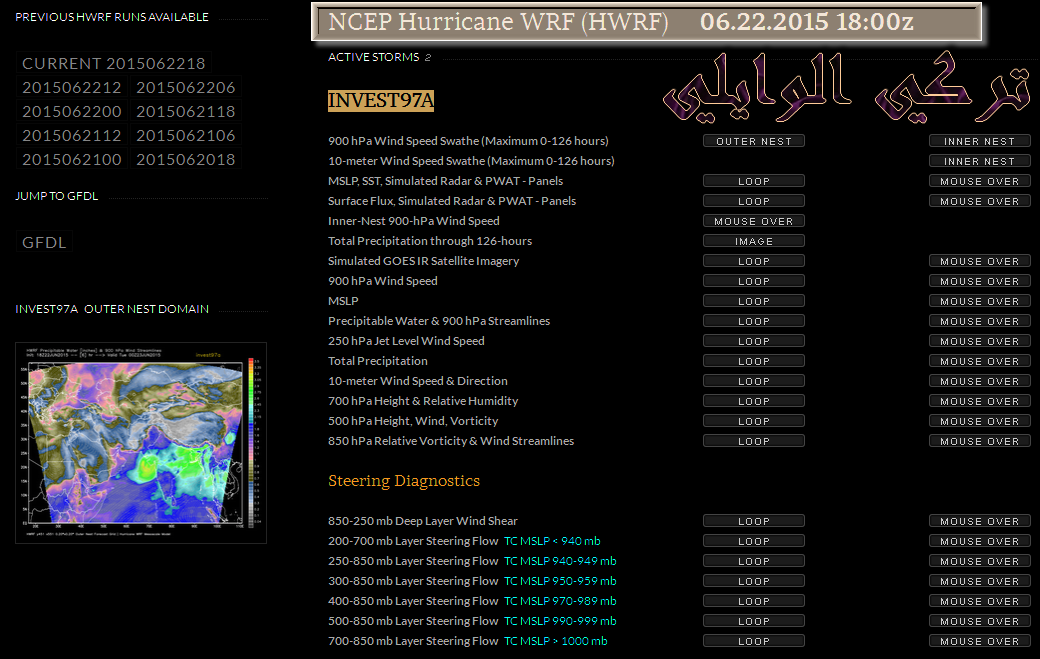Open MOUSE OVER for Precipitable Water & Streamlines
Image resolution: width=1040 pixels, height=659 pixels.
click(x=980, y=321)
